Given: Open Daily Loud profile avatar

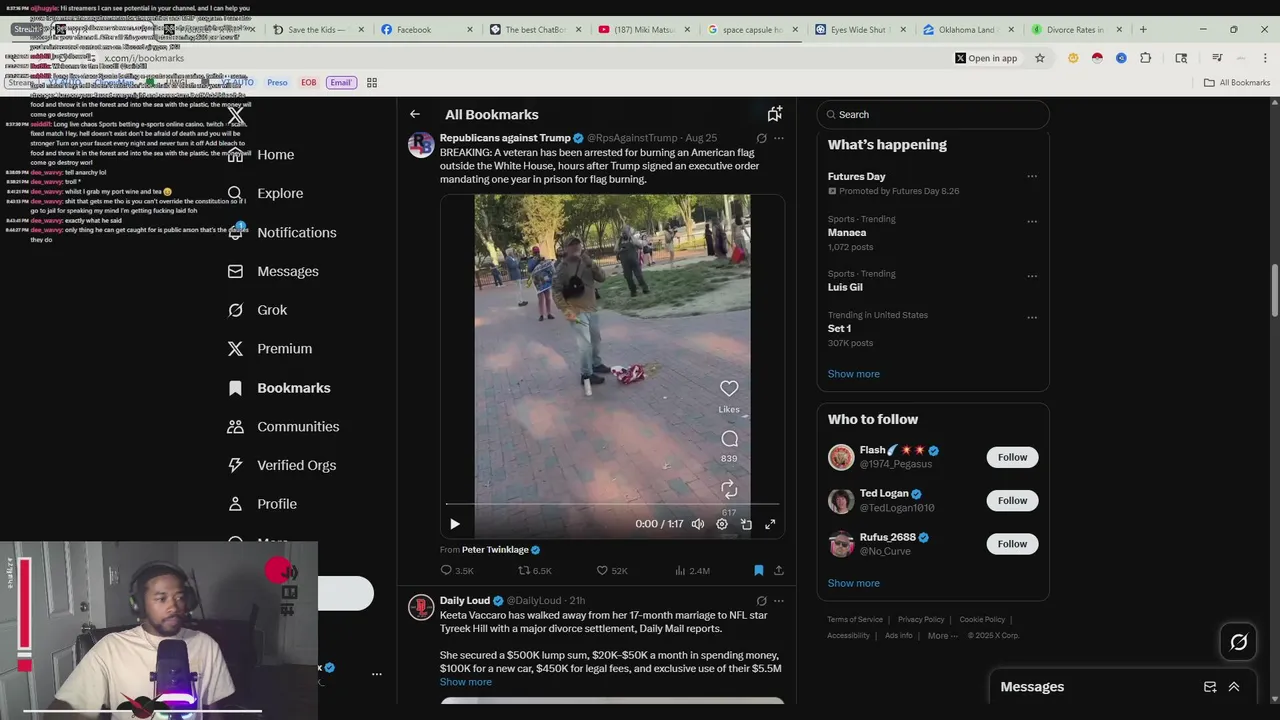Looking at the screenshot, I should pos(421,608).
